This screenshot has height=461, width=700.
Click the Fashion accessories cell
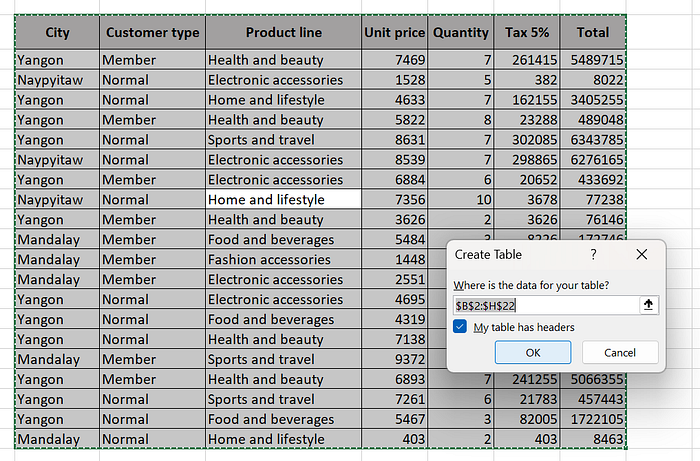(x=283, y=259)
